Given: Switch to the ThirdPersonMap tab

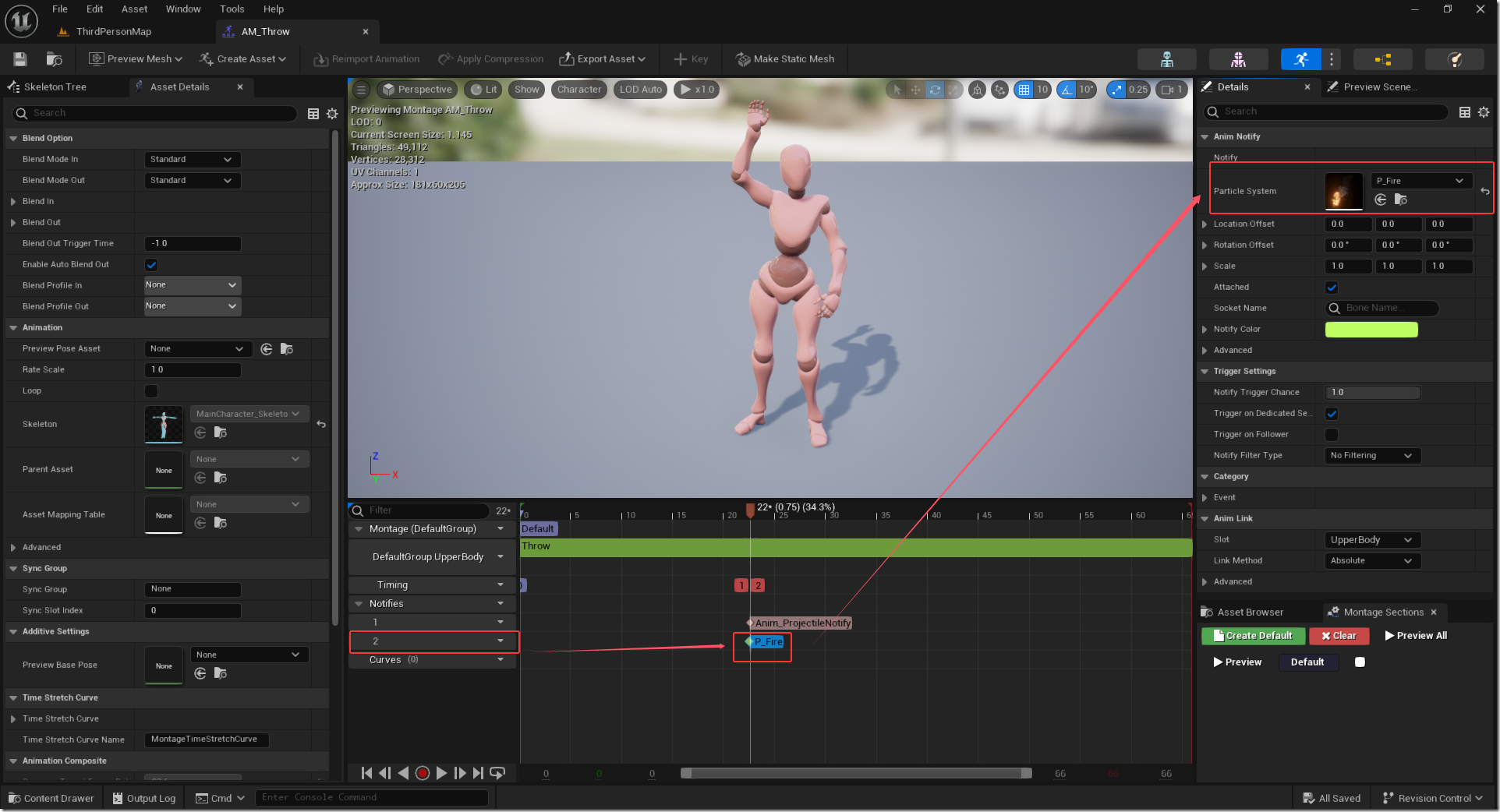Looking at the screenshot, I should (x=114, y=32).
